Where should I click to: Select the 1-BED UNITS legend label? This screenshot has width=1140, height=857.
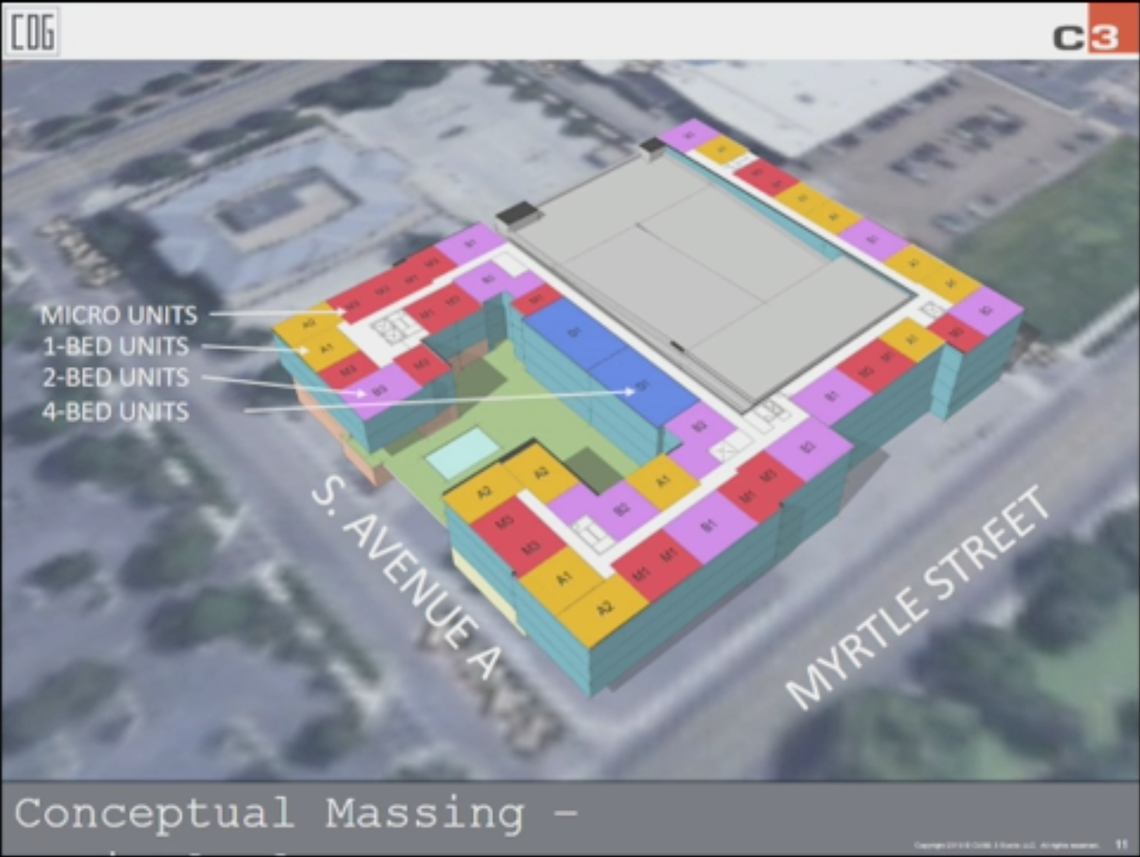pyautogui.click(x=115, y=346)
